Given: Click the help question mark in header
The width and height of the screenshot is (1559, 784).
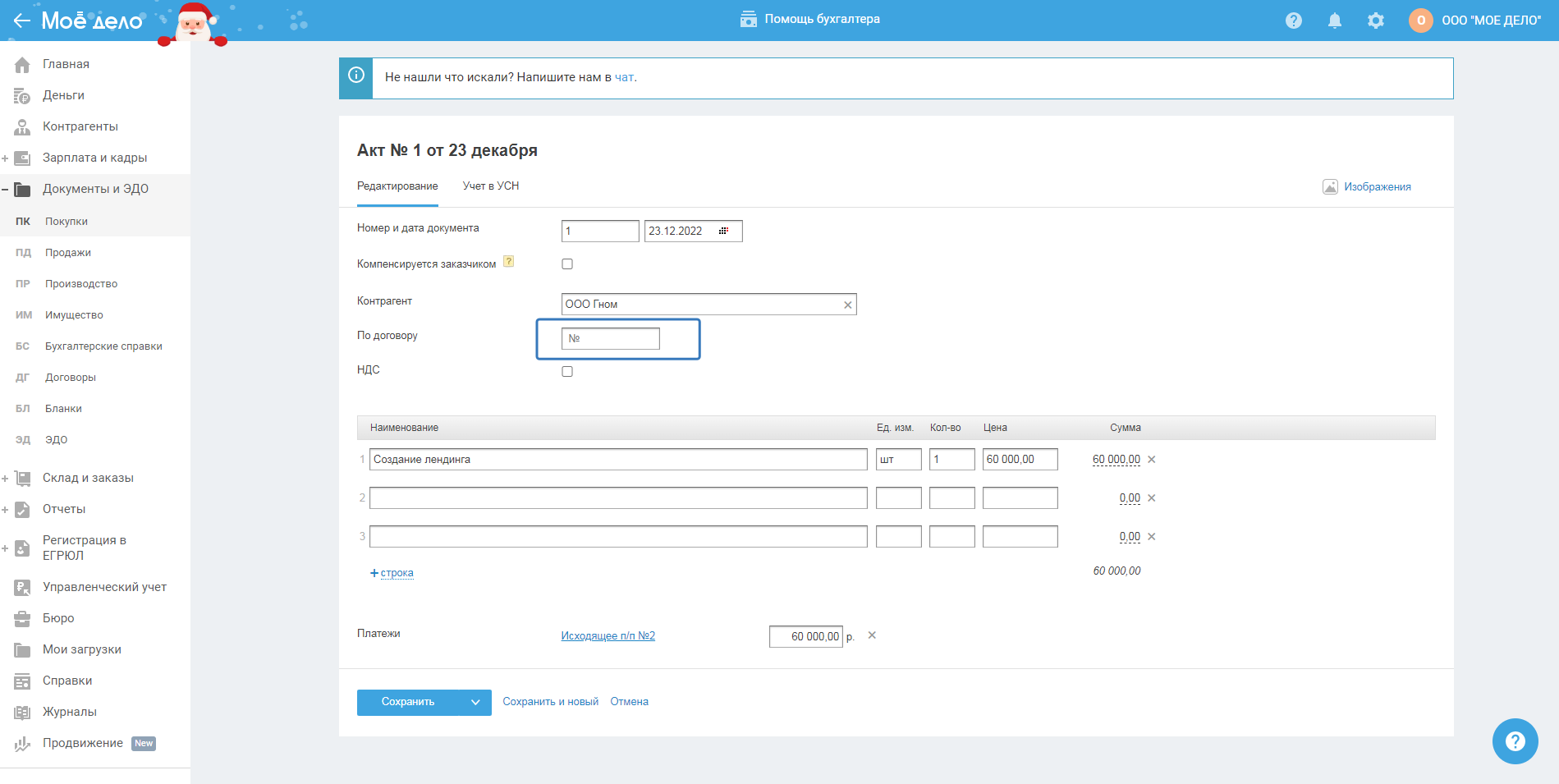Looking at the screenshot, I should (x=1294, y=21).
